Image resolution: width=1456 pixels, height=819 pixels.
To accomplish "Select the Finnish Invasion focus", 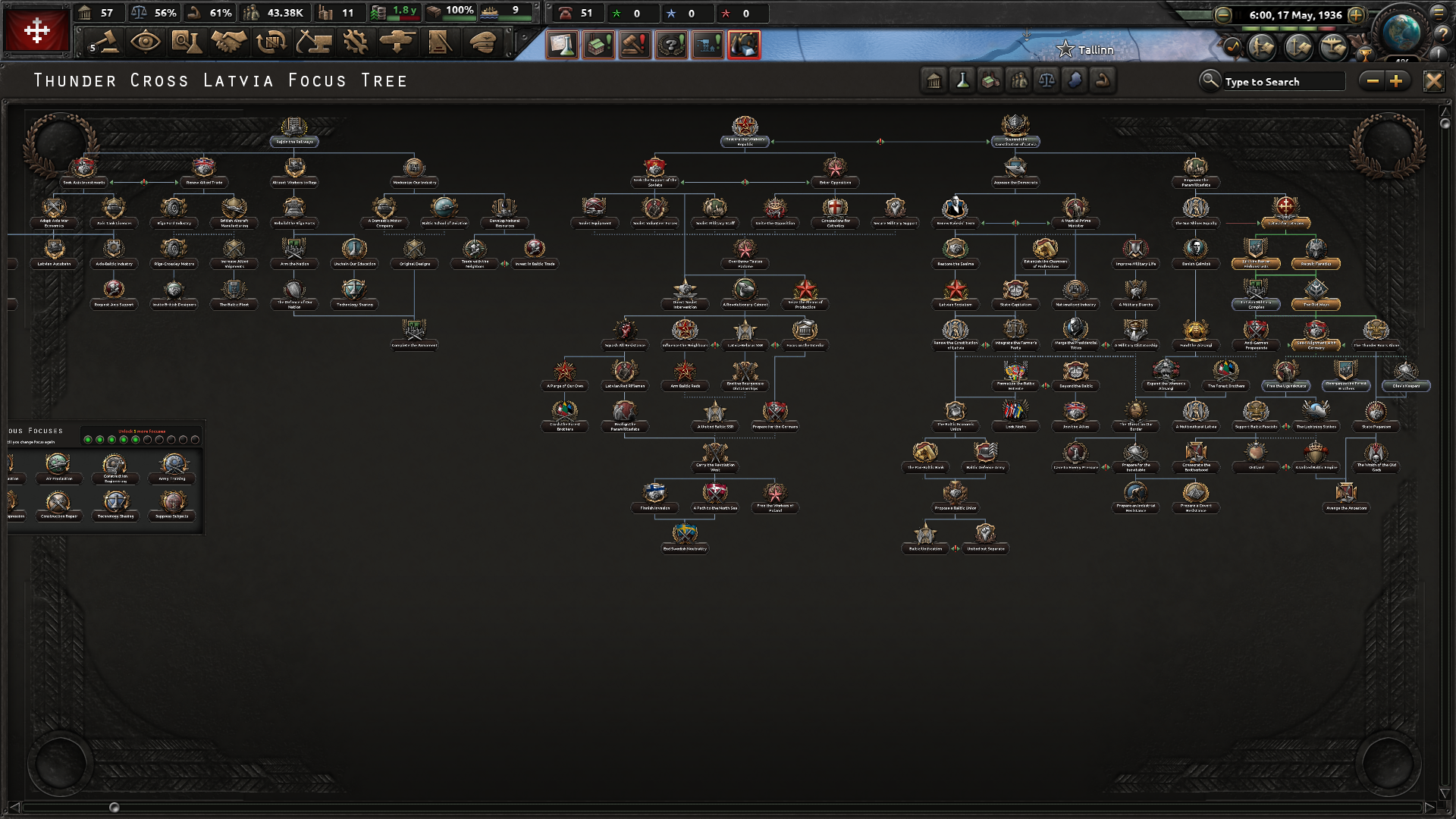I will point(654,497).
